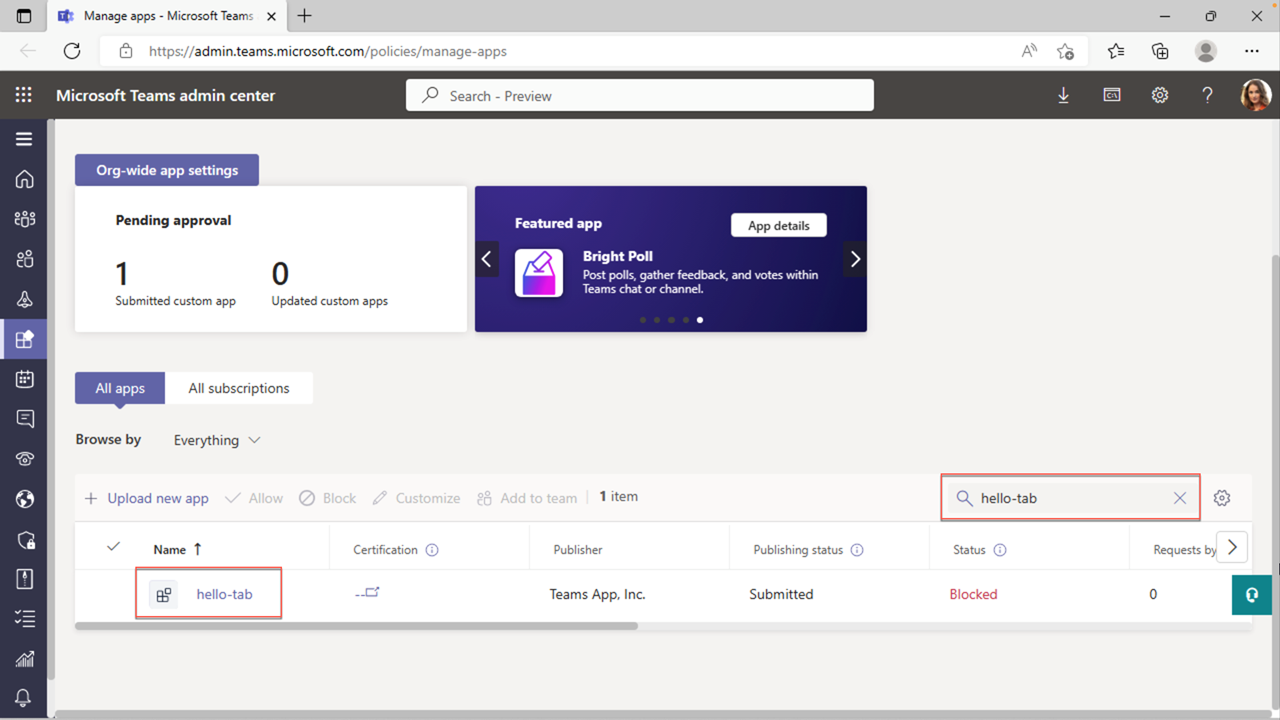The width and height of the screenshot is (1280, 720).
Task: Click the Customize toolbar button
Action: coord(416,498)
